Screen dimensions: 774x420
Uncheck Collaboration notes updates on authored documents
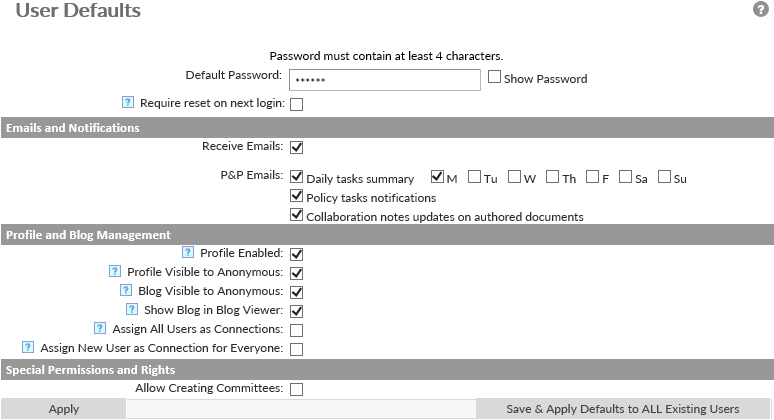297,215
